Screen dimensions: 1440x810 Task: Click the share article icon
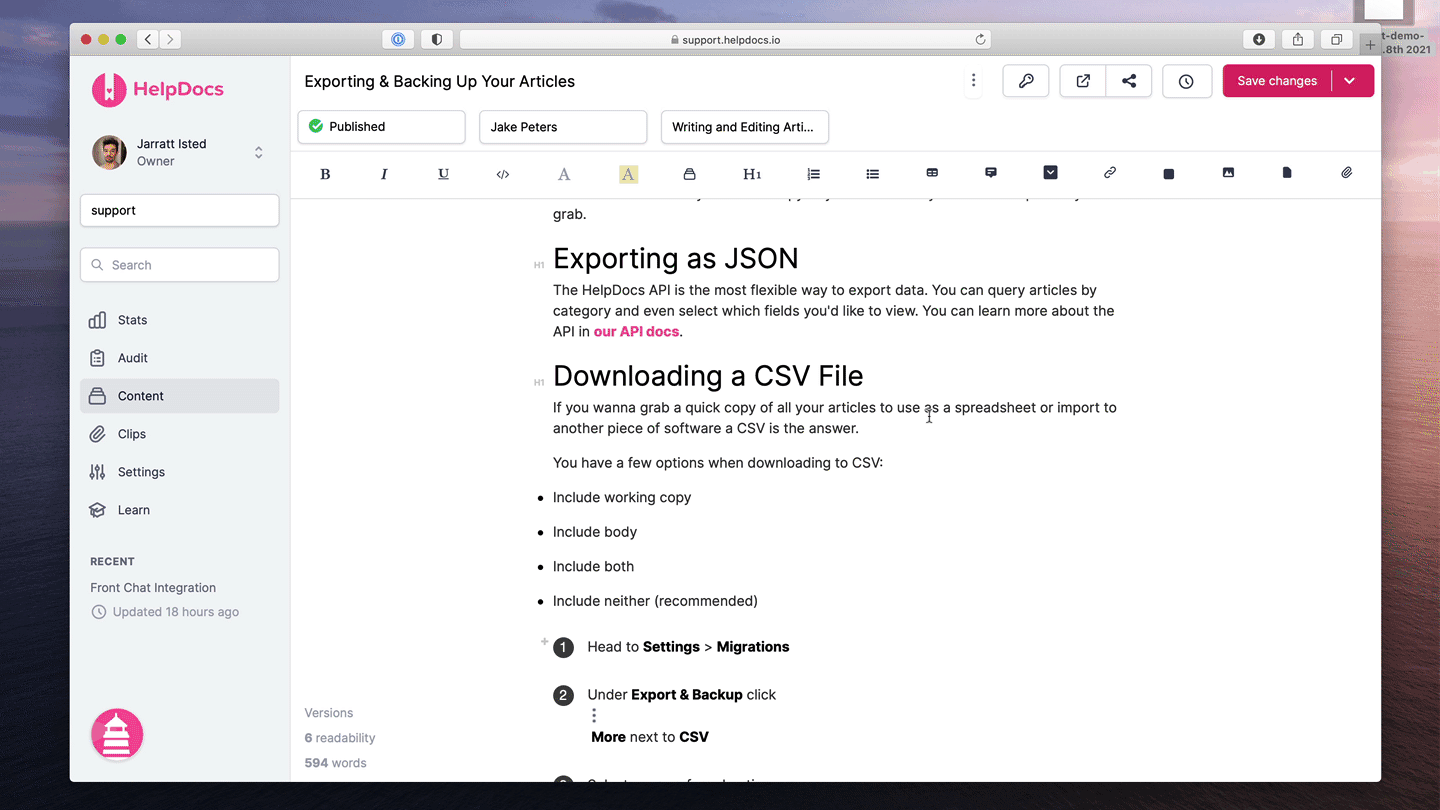pos(1129,81)
